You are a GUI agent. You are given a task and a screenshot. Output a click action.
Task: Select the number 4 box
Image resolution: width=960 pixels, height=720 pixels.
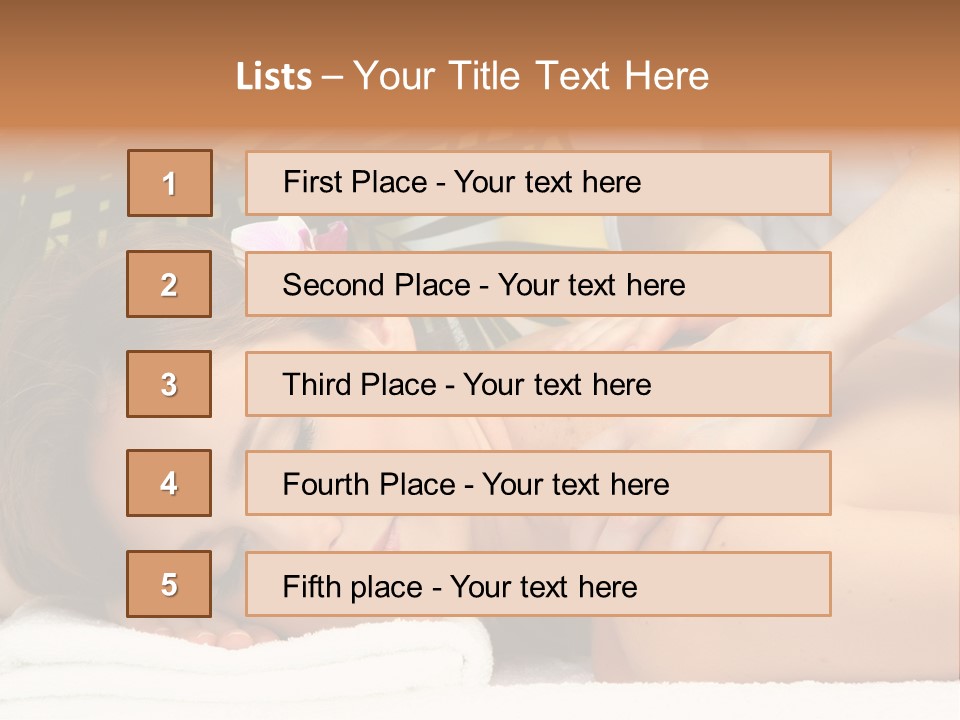point(169,483)
